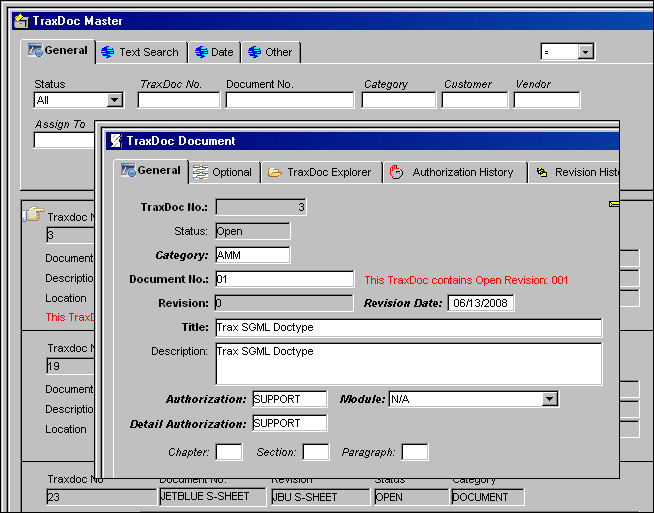The height and width of the screenshot is (513, 654).
Task: Select General tab in TraxDoc Document
Action: point(151,171)
